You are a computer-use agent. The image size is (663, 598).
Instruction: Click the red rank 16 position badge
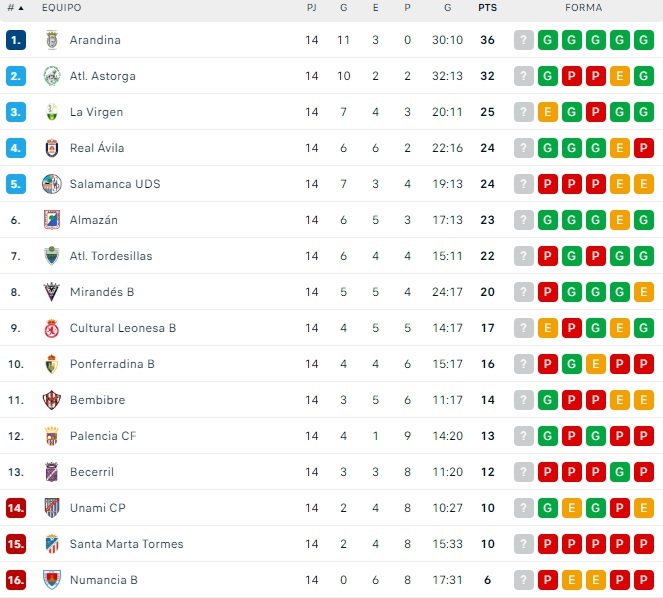click(x=16, y=580)
